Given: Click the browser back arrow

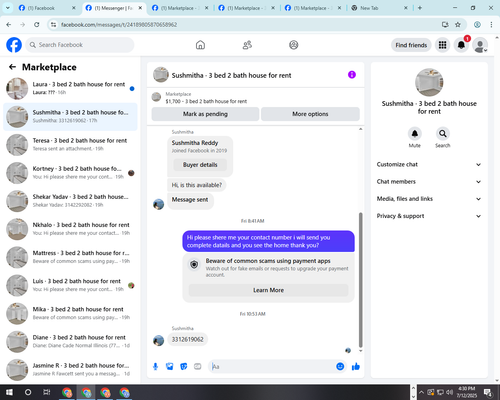Looking at the screenshot, I should click(x=9, y=25).
